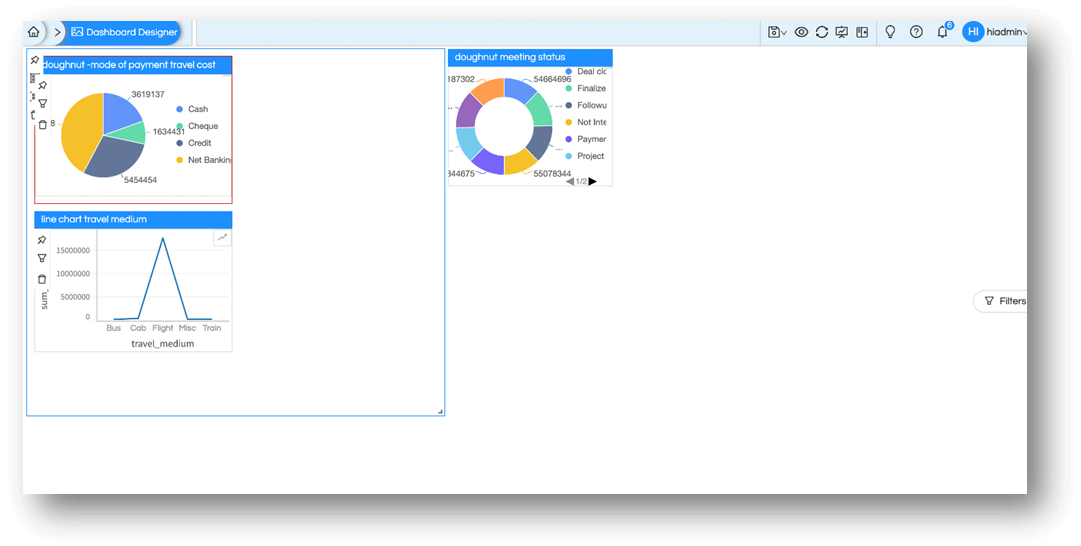Toggle the Finalize legend entry
Viewport: 1081px width, 546px height.
point(585,88)
